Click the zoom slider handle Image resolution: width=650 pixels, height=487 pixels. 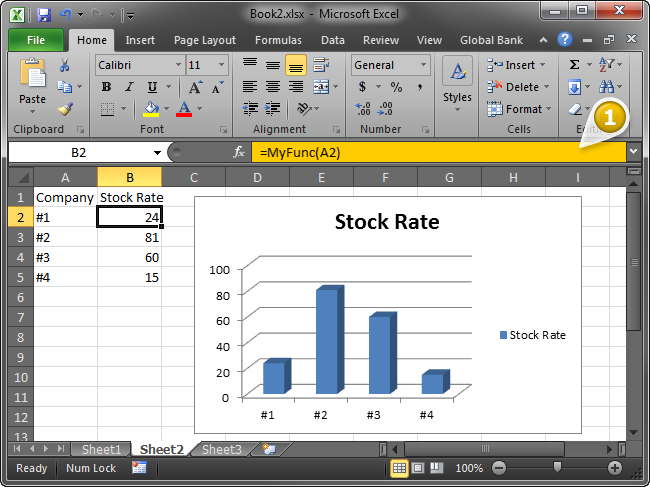coord(557,468)
